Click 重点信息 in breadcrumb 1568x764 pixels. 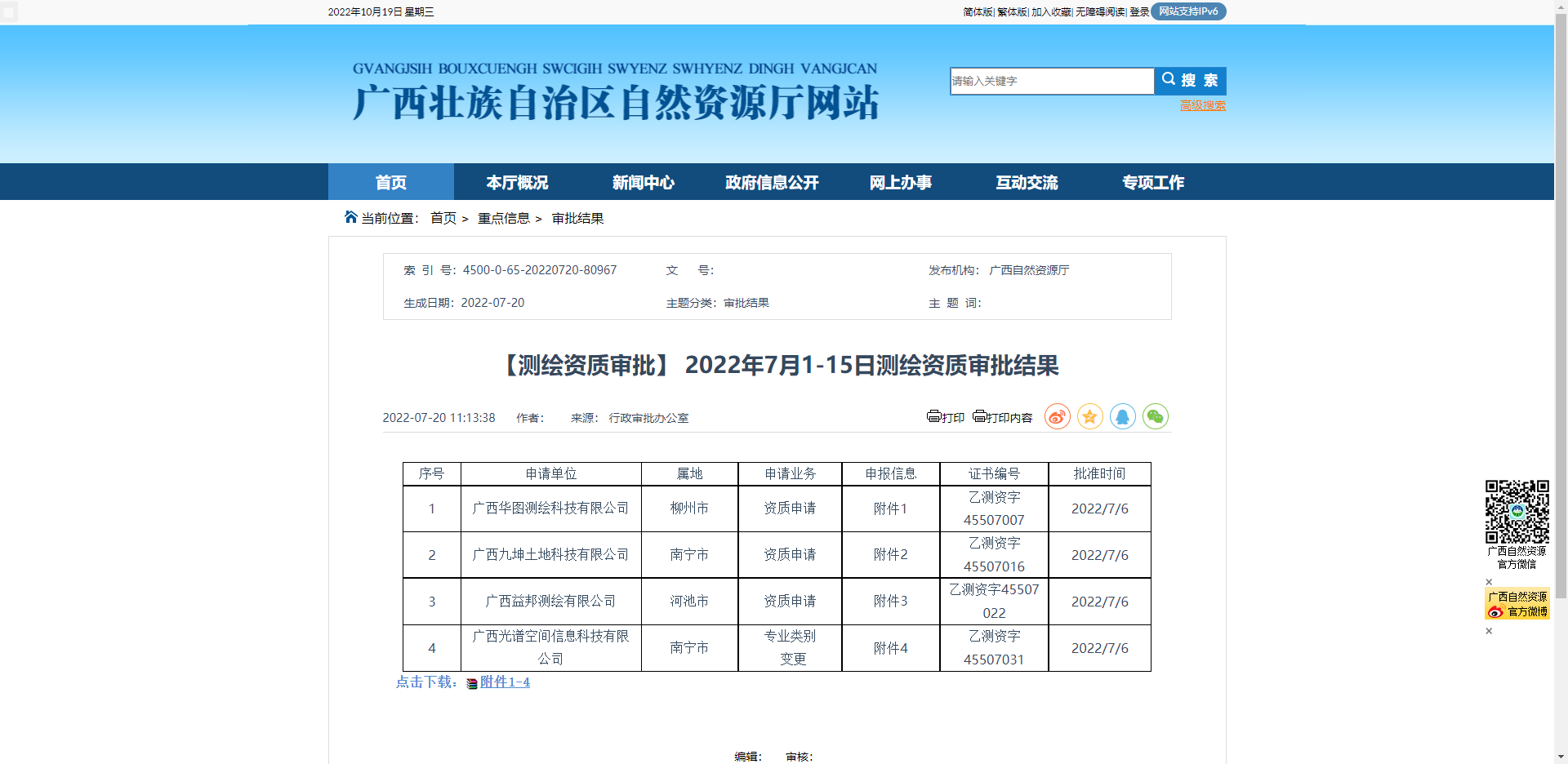(504, 218)
